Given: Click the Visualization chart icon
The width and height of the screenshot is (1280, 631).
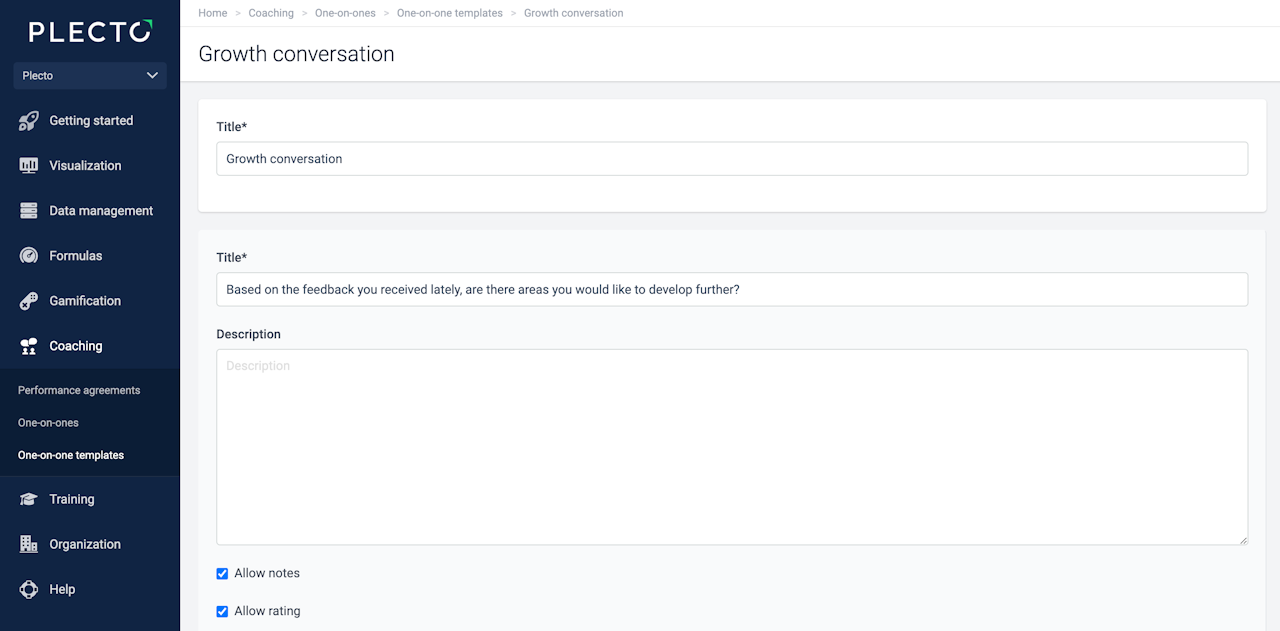Looking at the screenshot, I should [29, 166].
